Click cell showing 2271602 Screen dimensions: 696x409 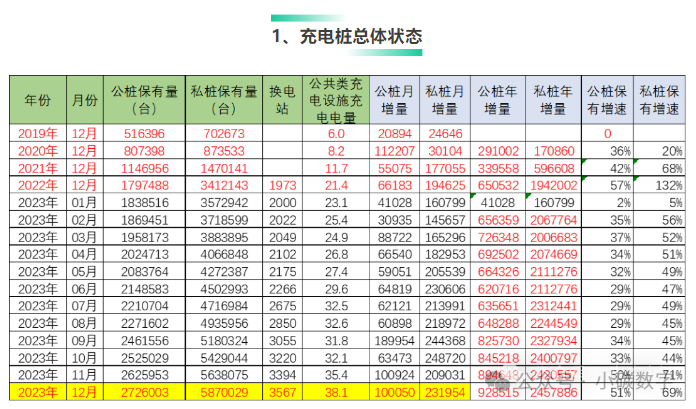(144, 323)
